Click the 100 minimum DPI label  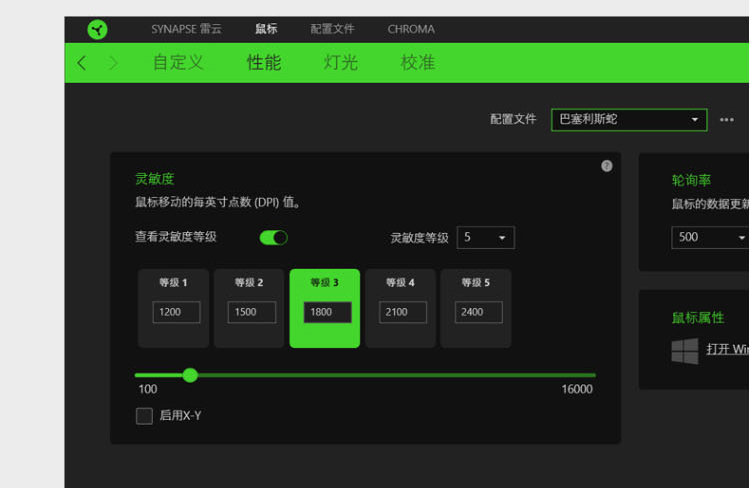point(148,389)
